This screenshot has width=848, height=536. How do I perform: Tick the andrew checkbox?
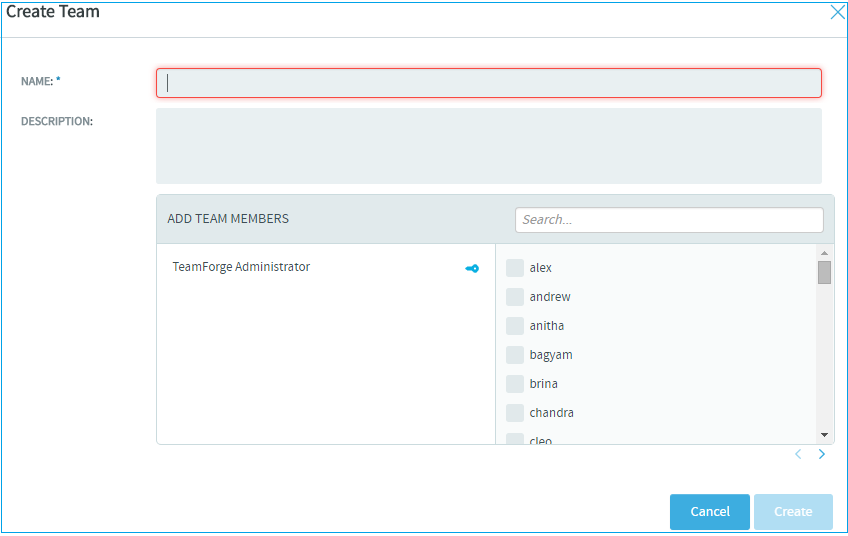(x=515, y=297)
